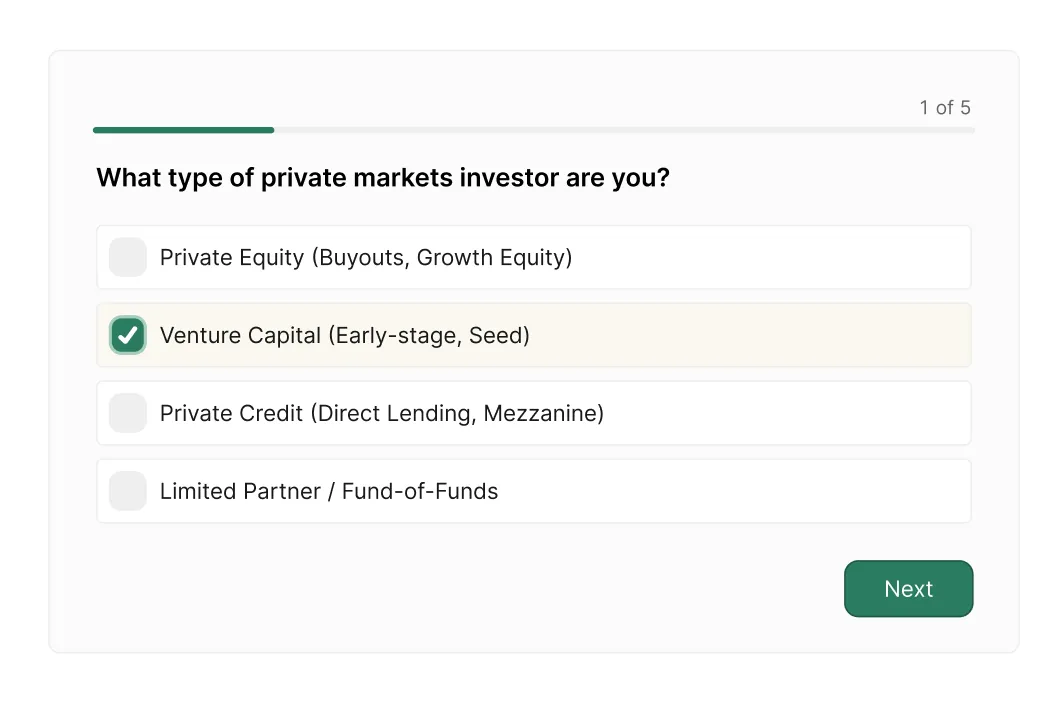The height and width of the screenshot is (701, 1056).
Task: Select the Private Credit (Direct Lending, Mezzanine) checkbox
Action: click(127, 413)
